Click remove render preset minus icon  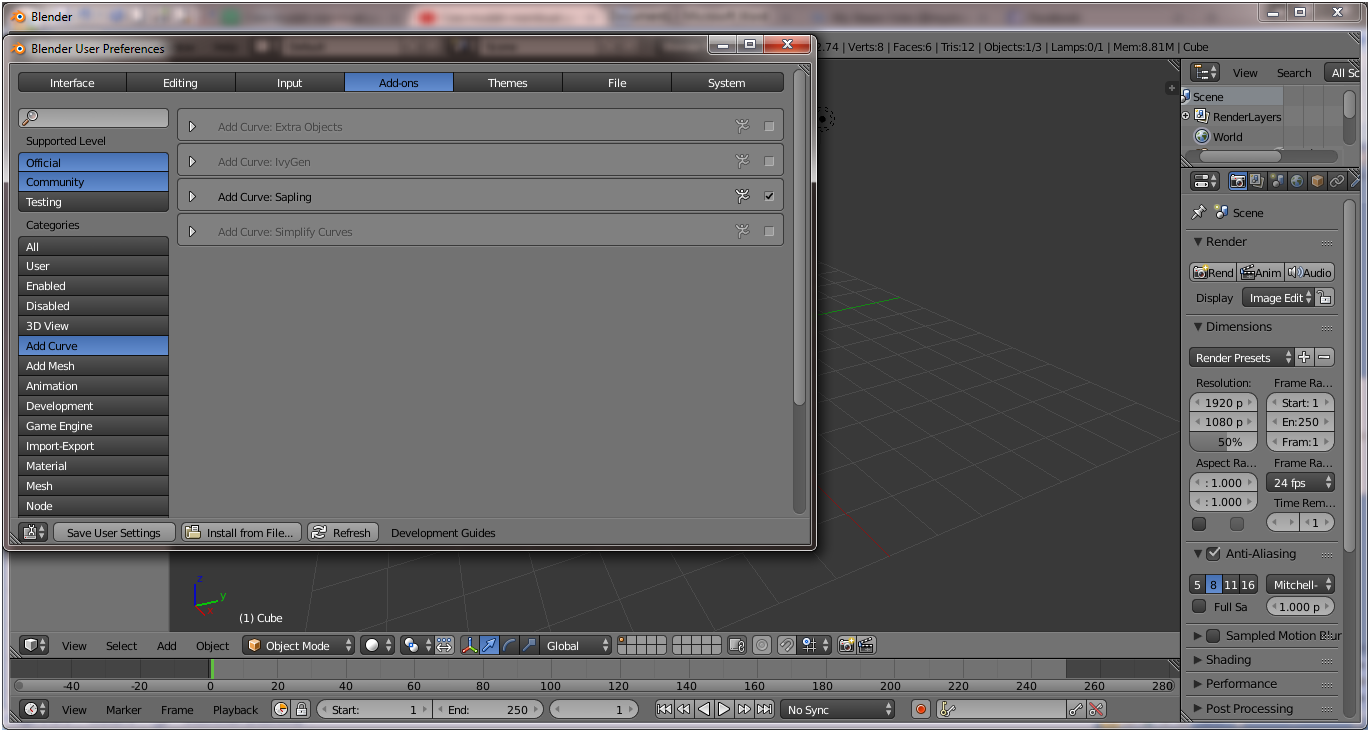(x=1324, y=357)
